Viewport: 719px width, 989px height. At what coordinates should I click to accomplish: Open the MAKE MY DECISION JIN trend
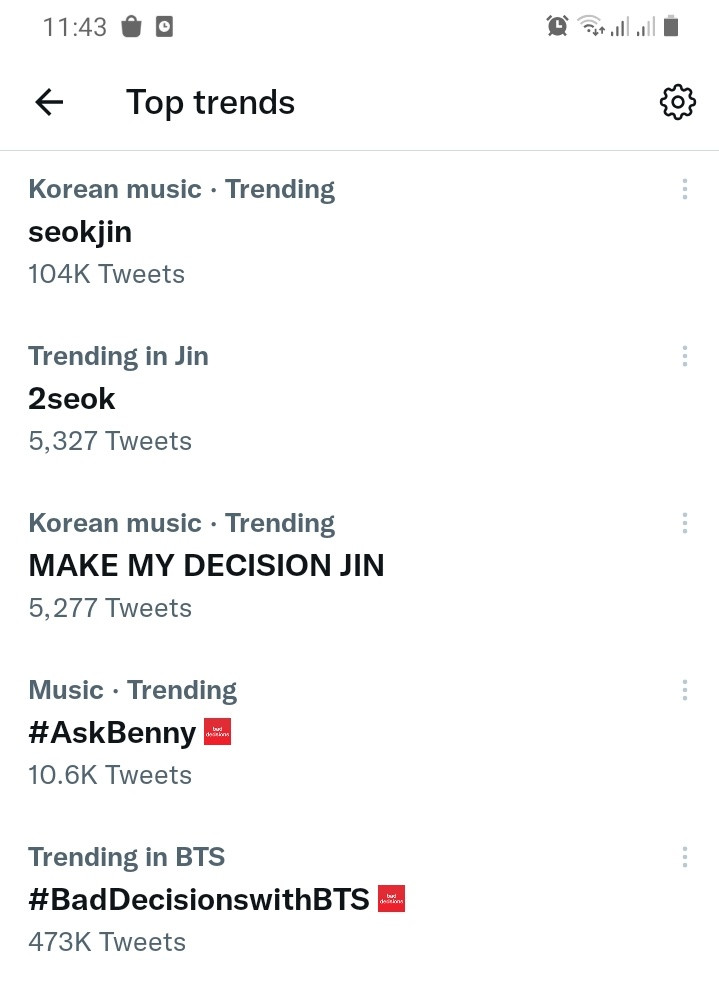[x=360, y=566]
